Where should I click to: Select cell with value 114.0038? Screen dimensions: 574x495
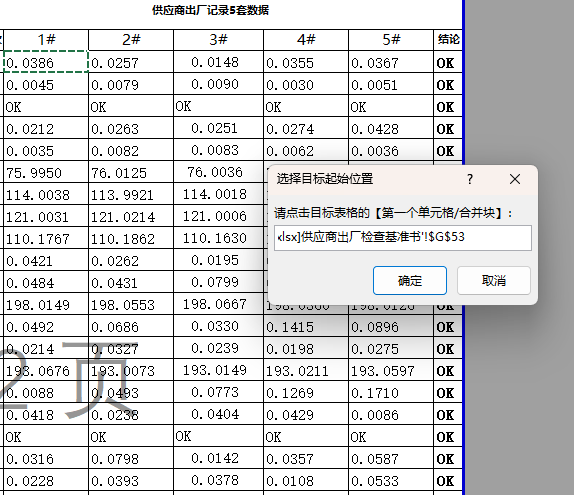click(46, 194)
